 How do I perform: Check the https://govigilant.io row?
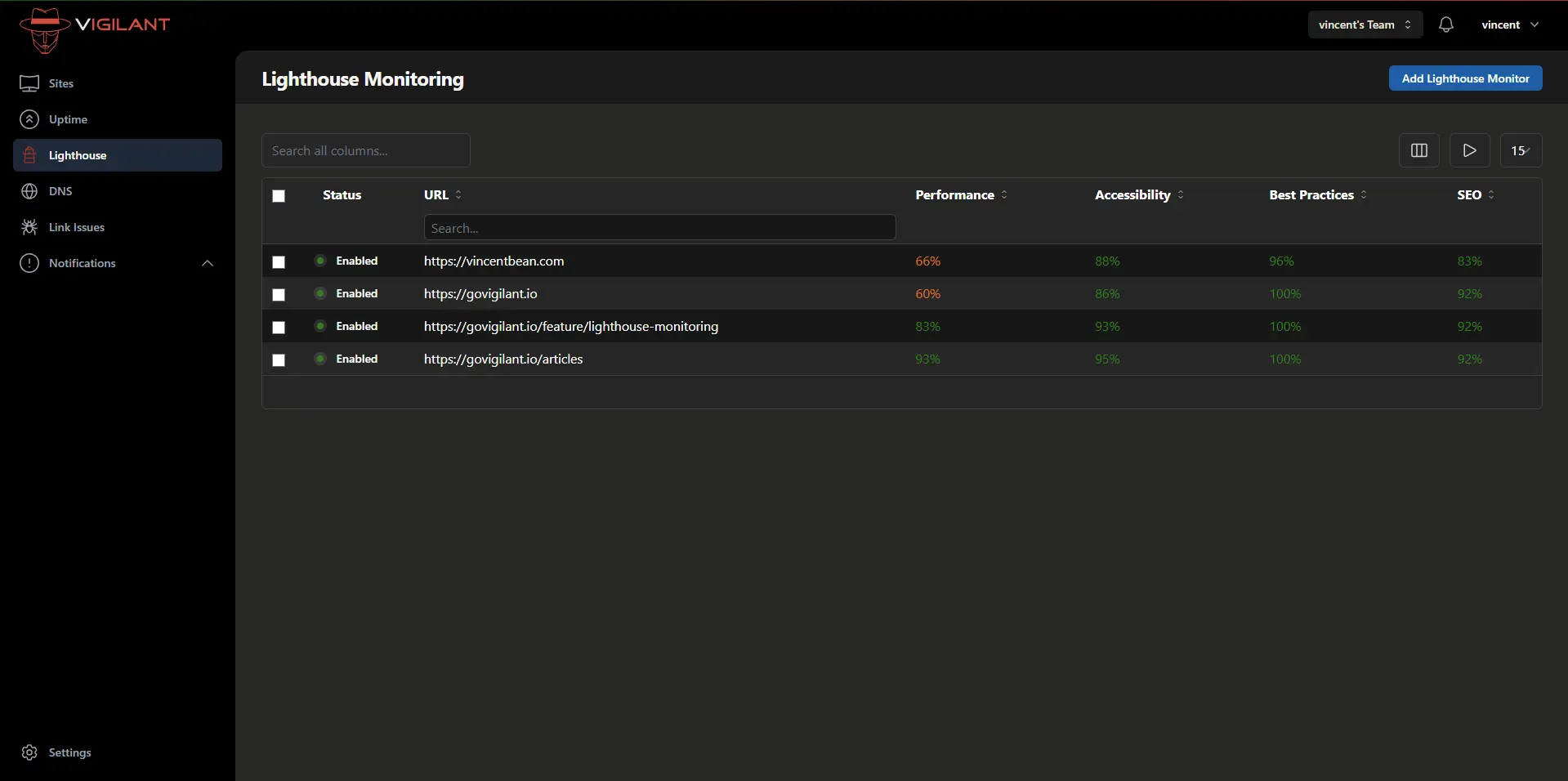[279, 295]
